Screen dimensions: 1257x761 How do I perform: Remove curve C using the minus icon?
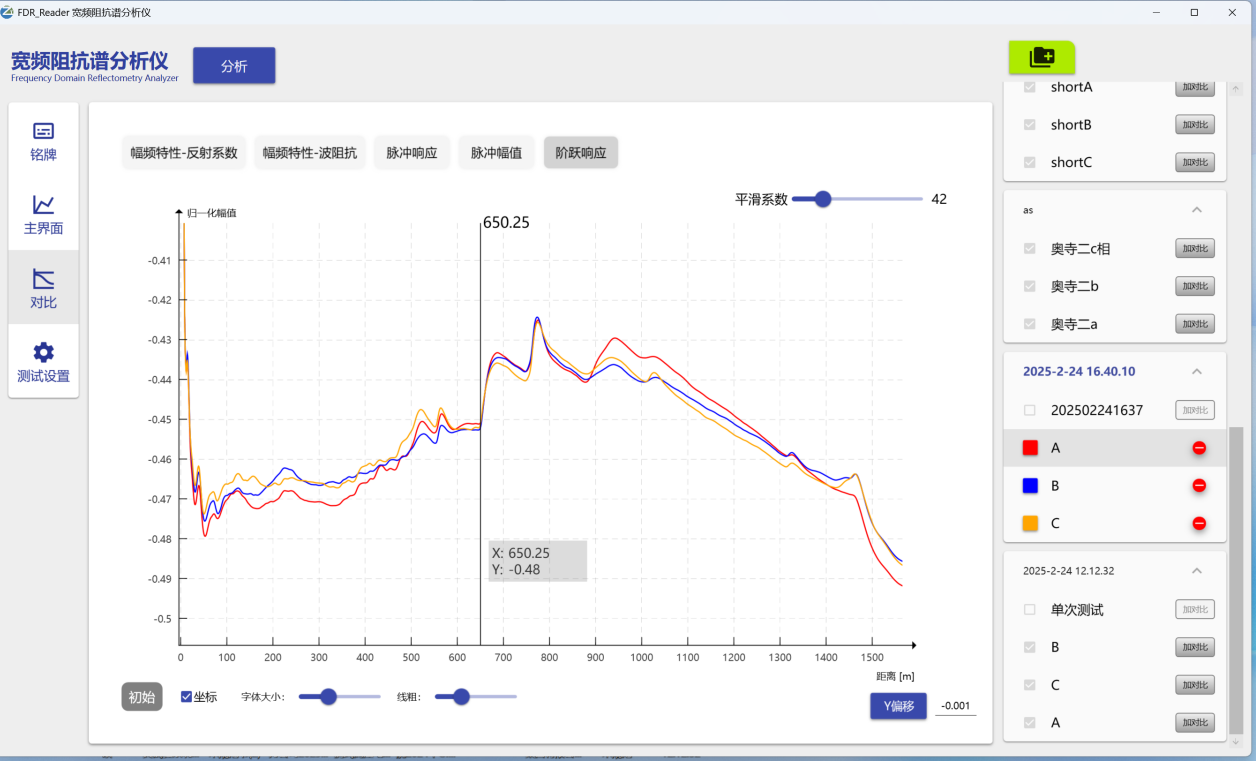[1199, 522]
